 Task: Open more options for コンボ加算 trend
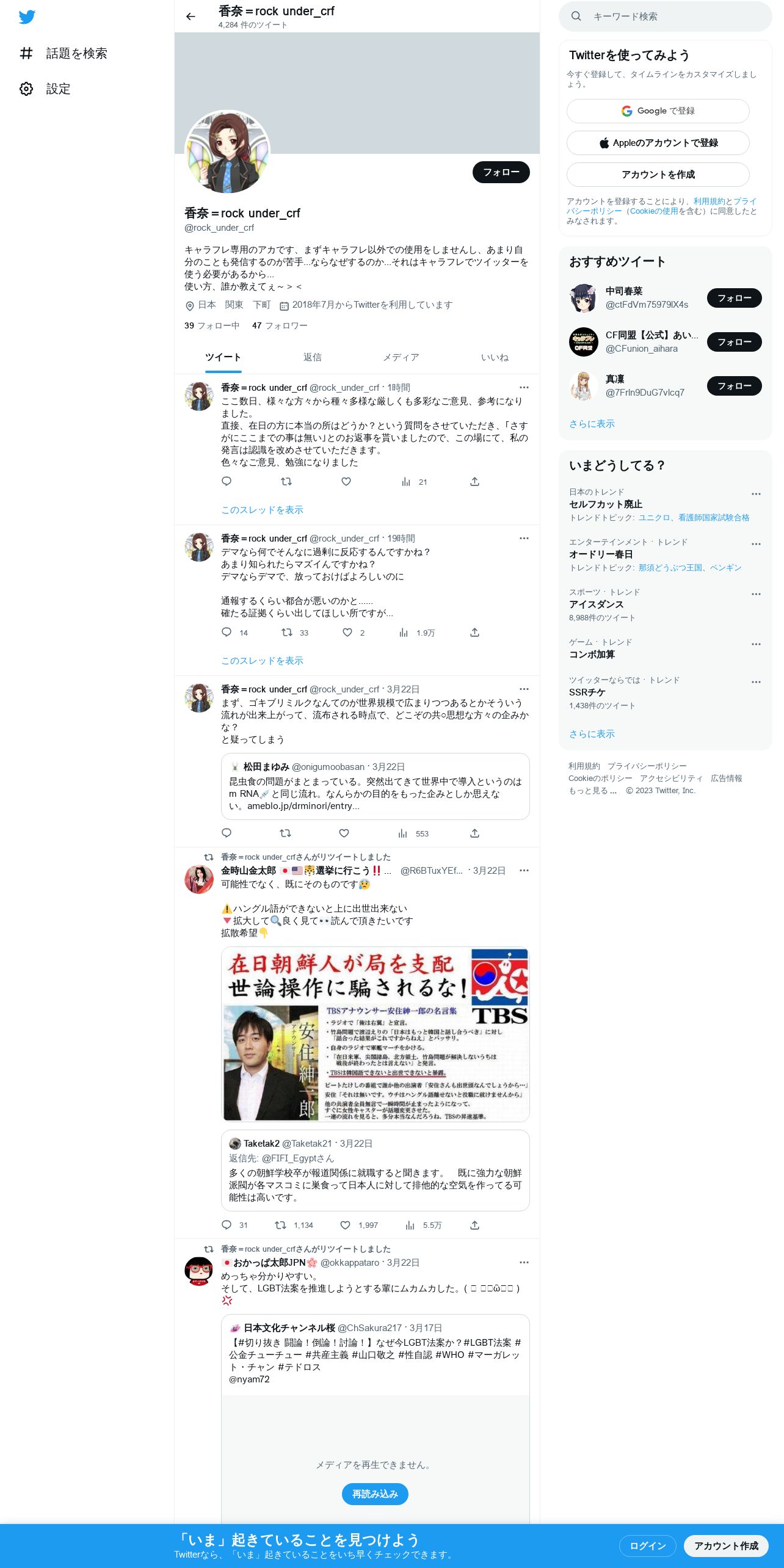[x=756, y=644]
